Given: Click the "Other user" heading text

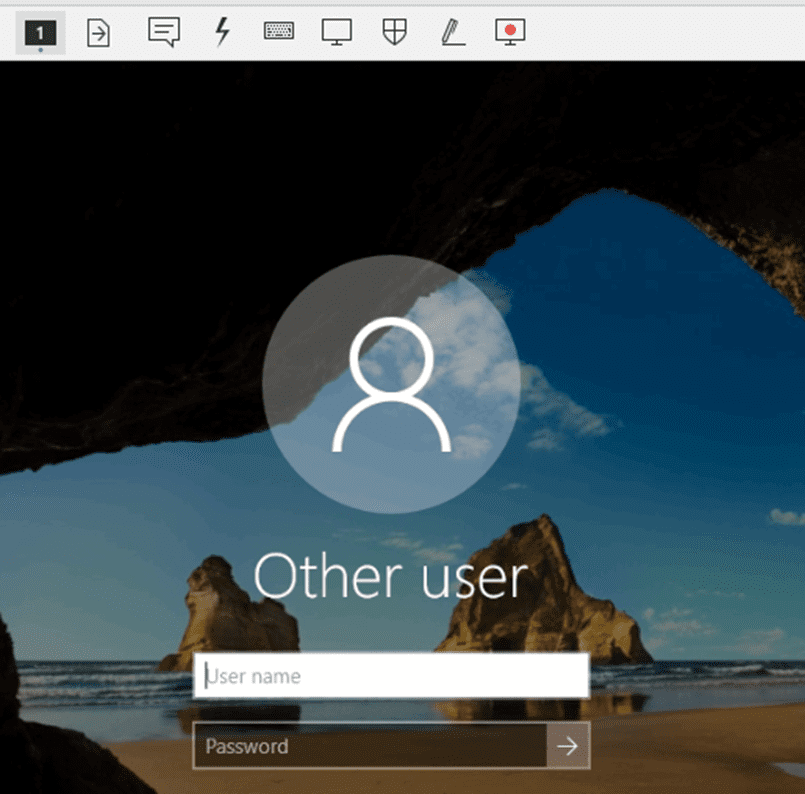Looking at the screenshot, I should 390,577.
